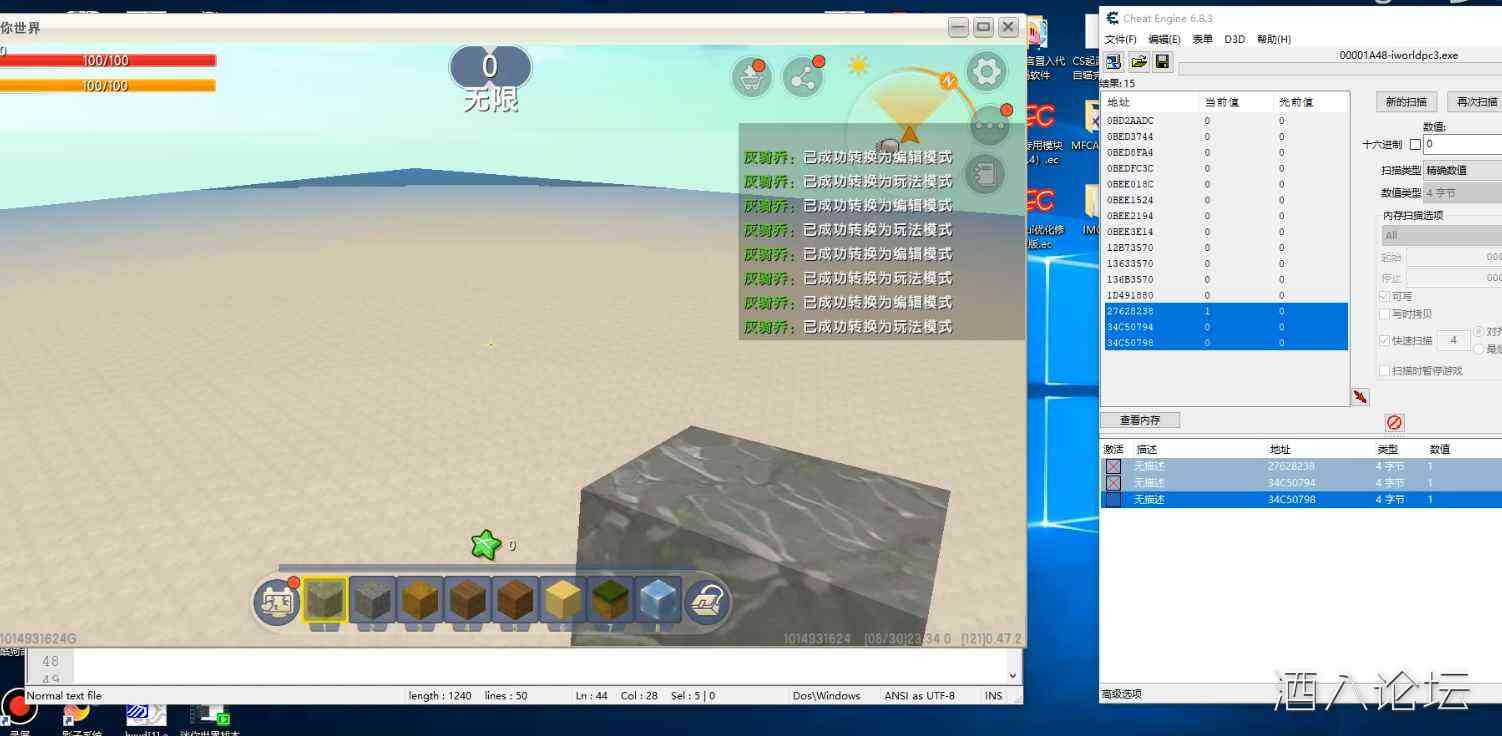Image resolution: width=1502 pixels, height=736 pixels.
Task: Click the 查看内存 button
Action: coord(1140,420)
